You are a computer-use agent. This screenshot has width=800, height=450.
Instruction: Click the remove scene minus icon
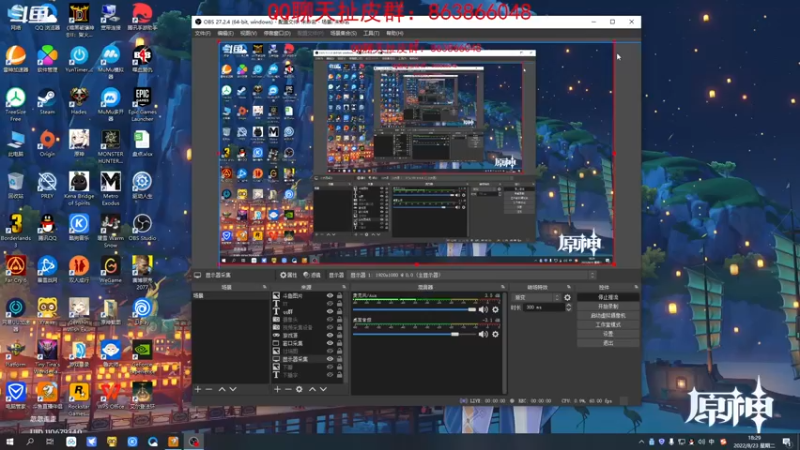point(209,389)
